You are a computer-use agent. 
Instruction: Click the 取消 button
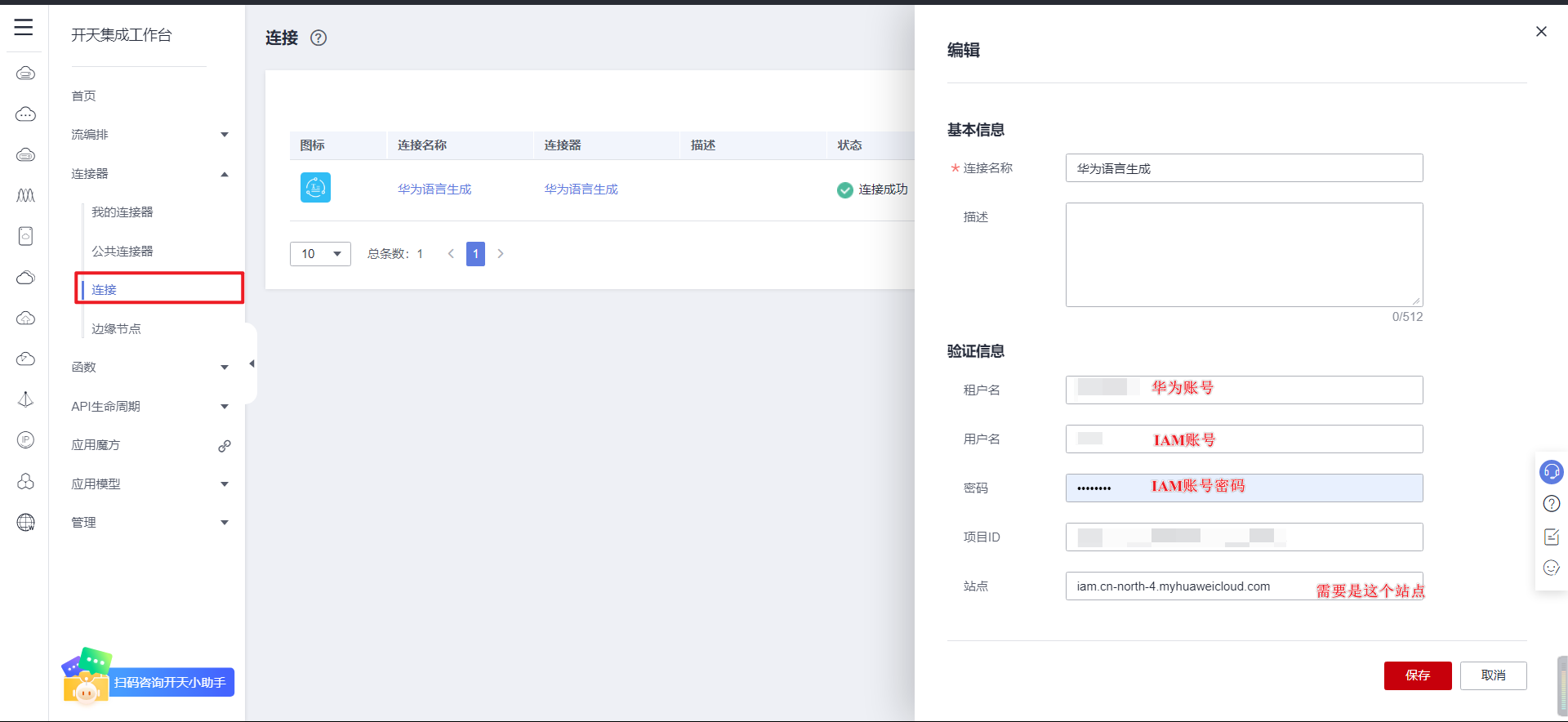[x=1494, y=675]
